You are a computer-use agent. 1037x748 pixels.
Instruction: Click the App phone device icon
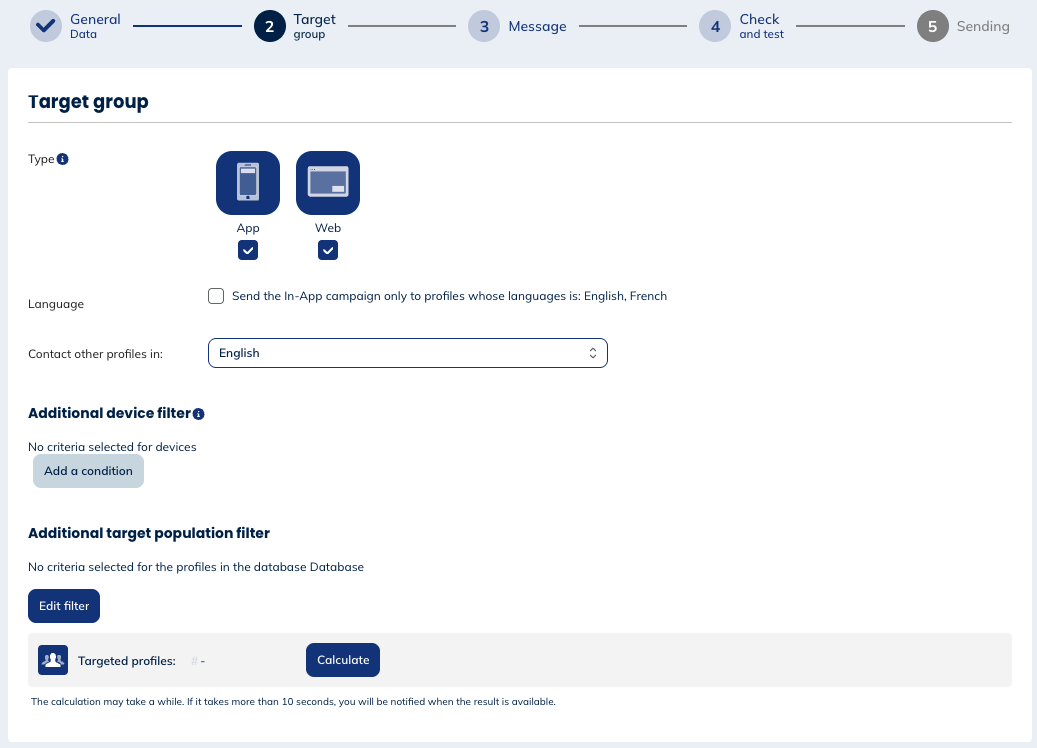248,183
